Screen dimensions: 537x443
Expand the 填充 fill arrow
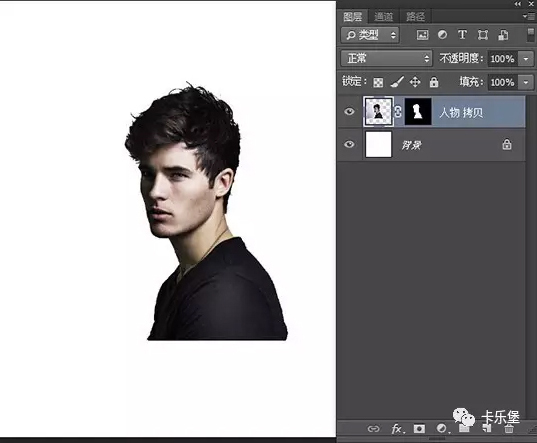[526, 83]
